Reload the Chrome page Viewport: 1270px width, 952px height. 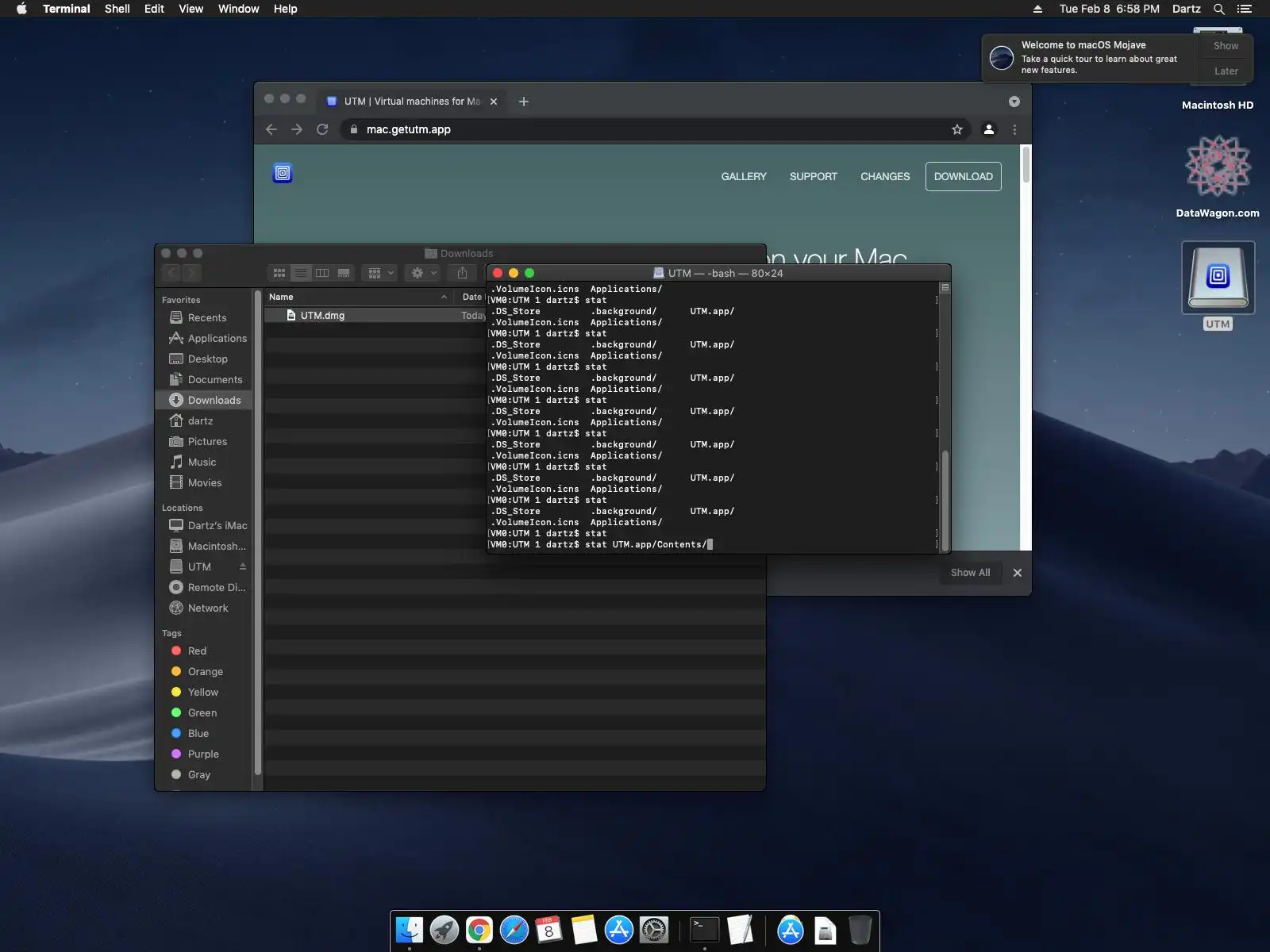(322, 129)
